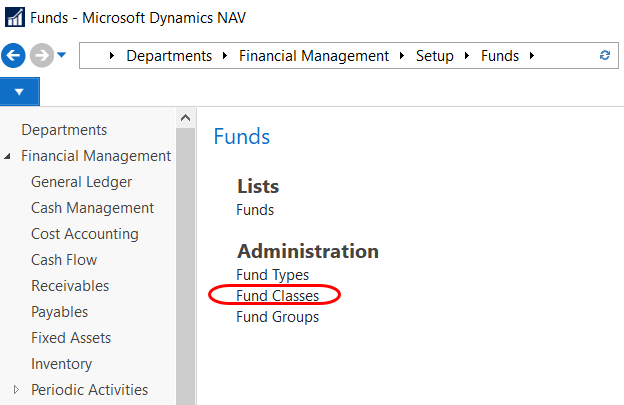The height and width of the screenshot is (405, 624).
Task: Open the navigation history dropdown arrow
Action: pos(62,55)
